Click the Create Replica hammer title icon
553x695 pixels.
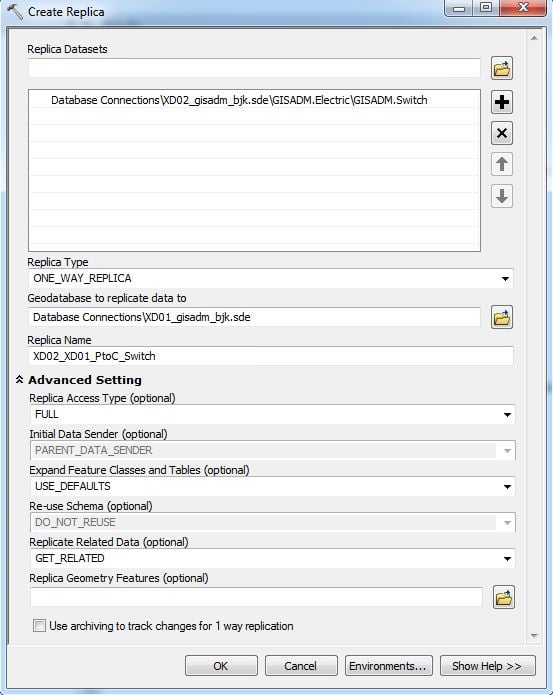14,12
